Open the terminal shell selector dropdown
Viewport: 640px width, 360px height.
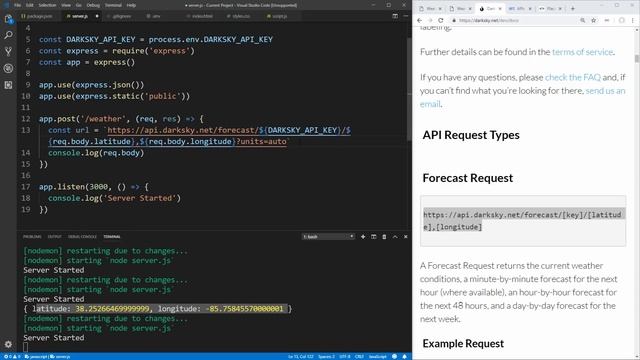coord(328,237)
